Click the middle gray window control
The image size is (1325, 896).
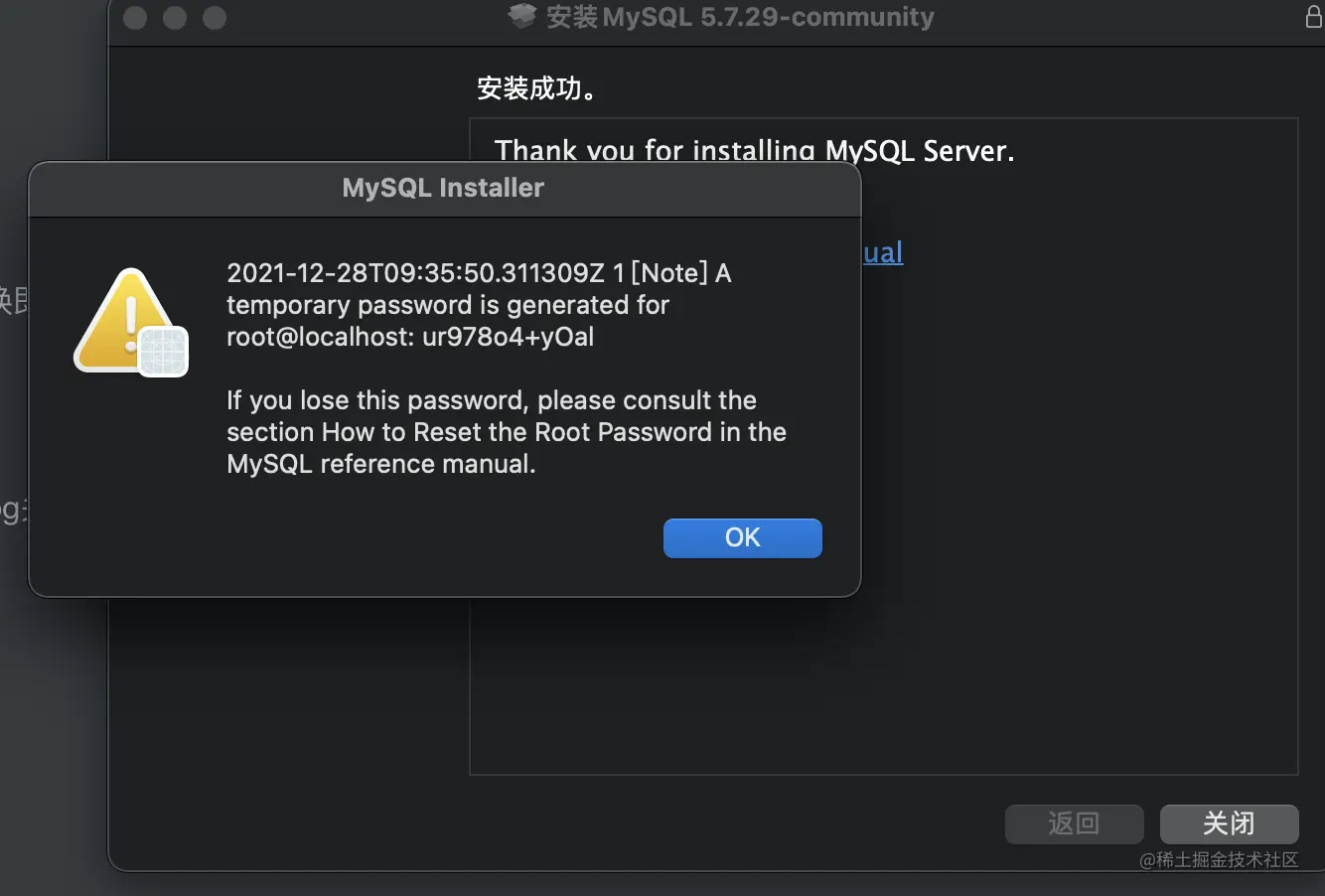pos(175,18)
